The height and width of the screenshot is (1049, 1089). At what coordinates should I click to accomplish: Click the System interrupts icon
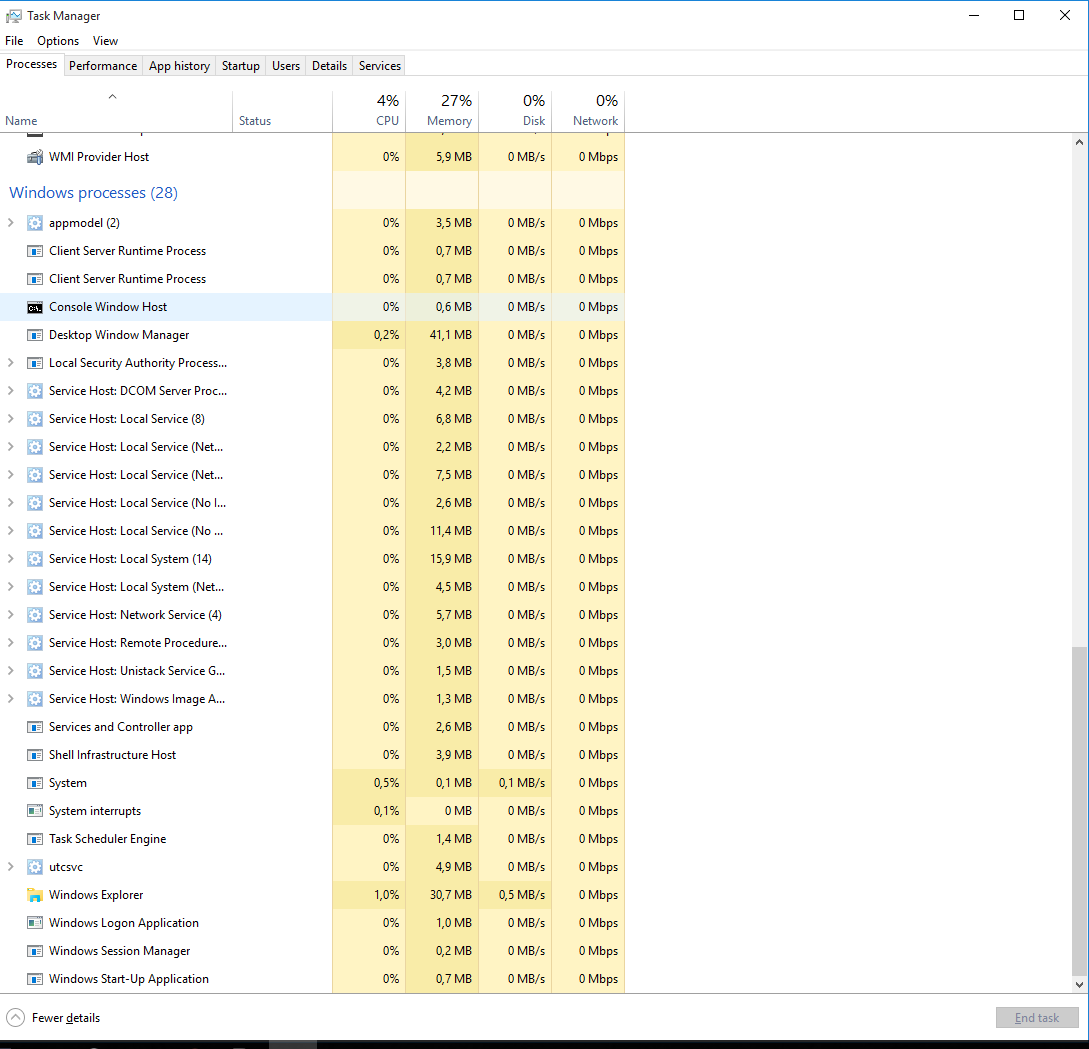[35, 811]
